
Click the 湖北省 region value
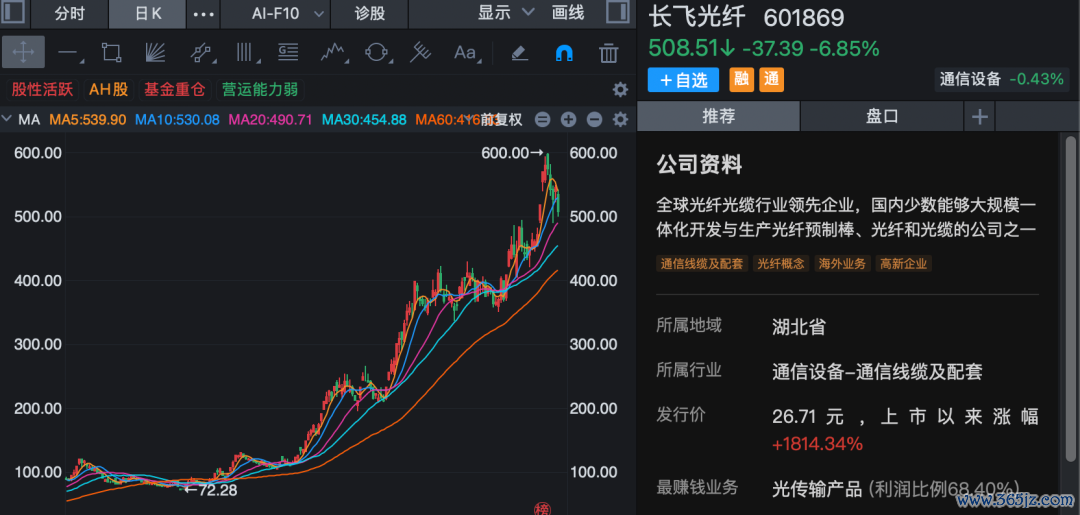[x=798, y=327]
